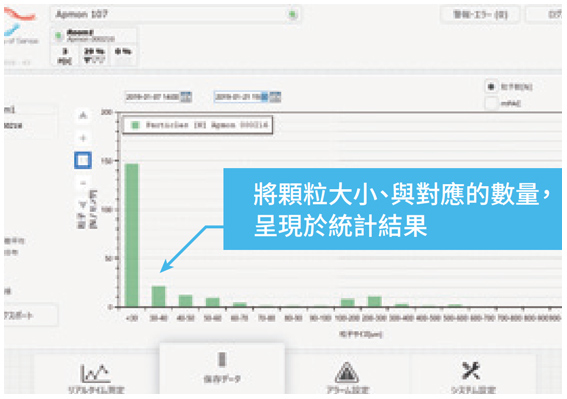
Task: Click the Apmon 107 device name bar
Action: click(x=176, y=14)
